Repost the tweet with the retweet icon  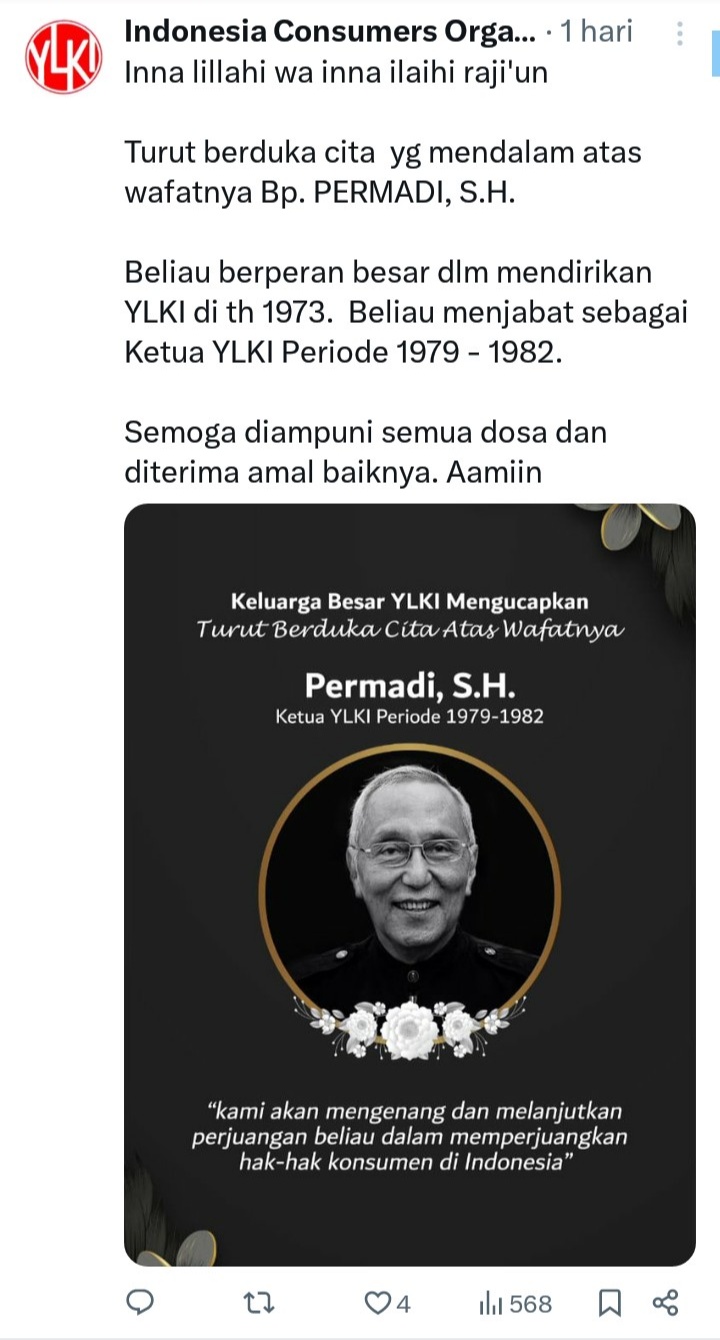point(260,1303)
